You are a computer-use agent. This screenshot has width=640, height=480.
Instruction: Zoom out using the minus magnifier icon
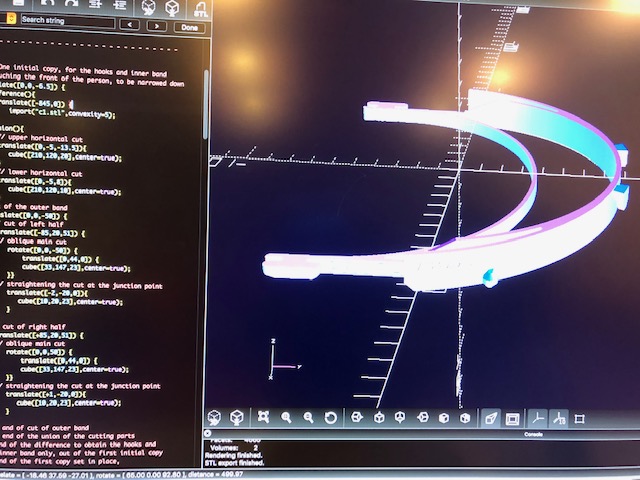(x=308, y=417)
